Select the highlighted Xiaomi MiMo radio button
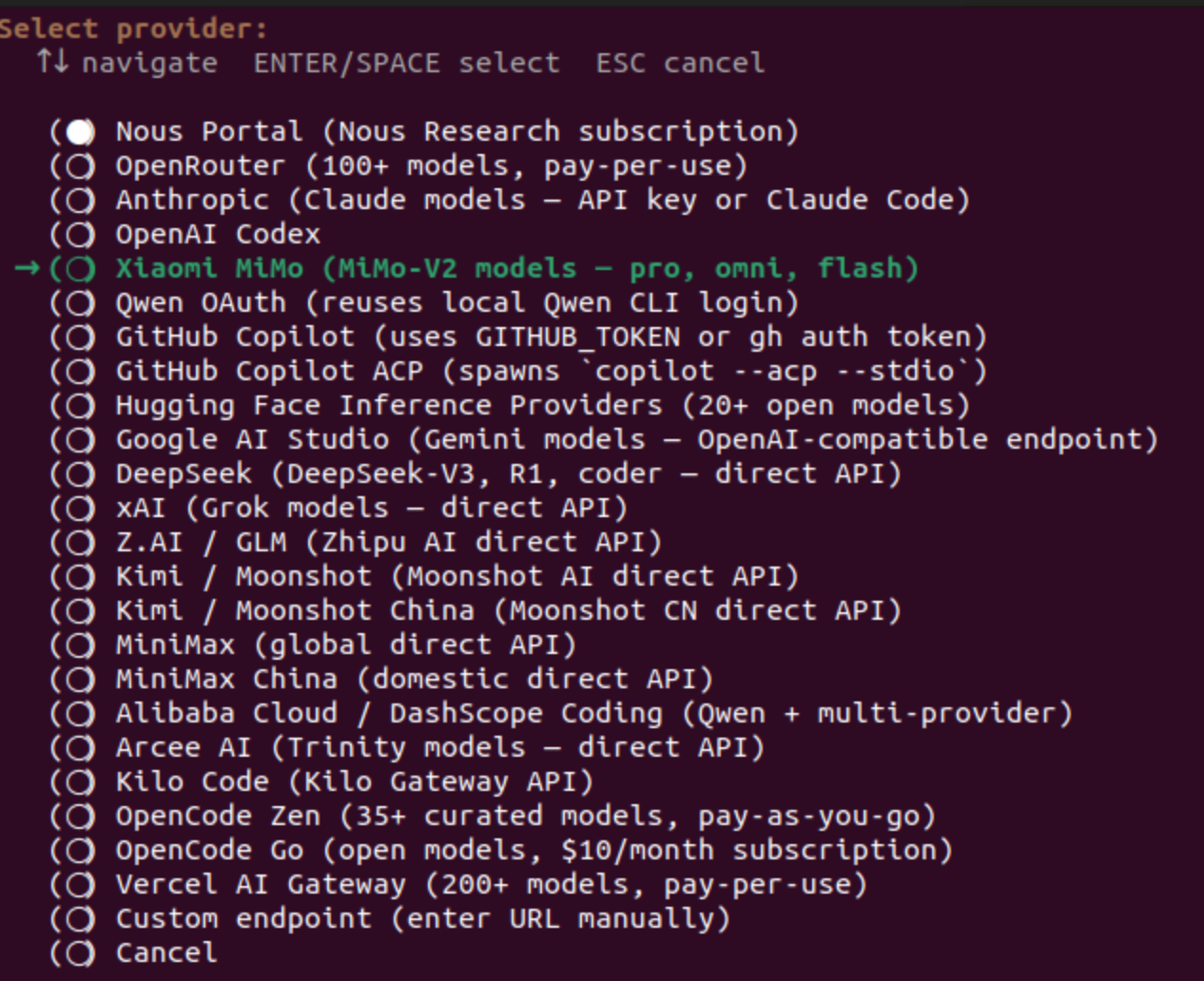Screen dimensions: 1204x981 [80, 269]
